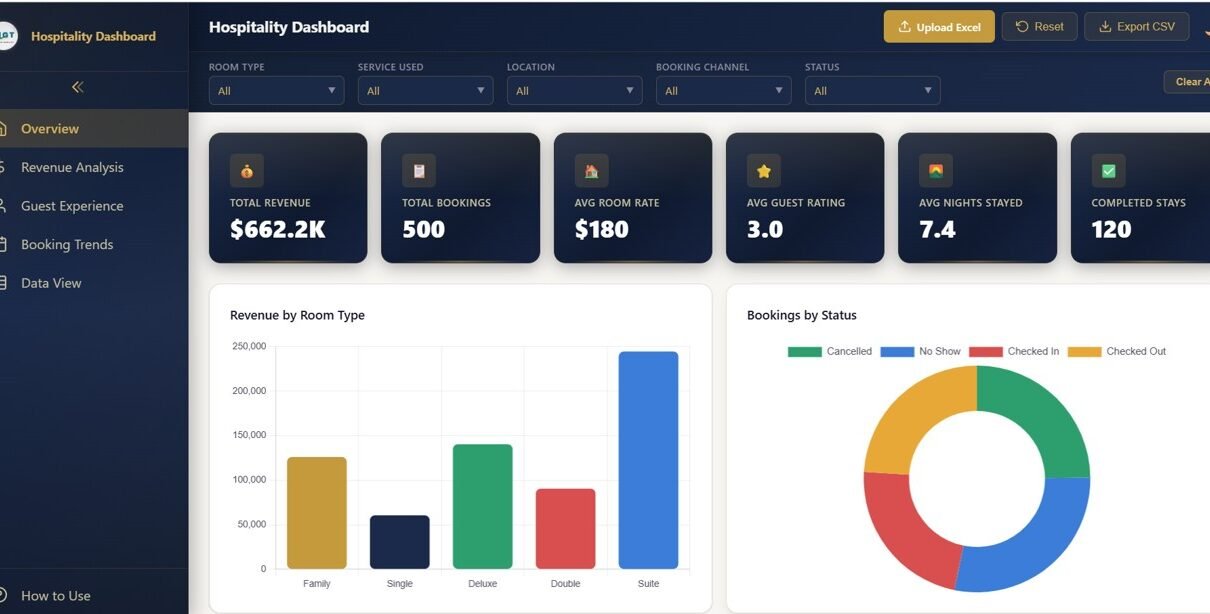Image resolution: width=1210 pixels, height=614 pixels.
Task: Click the star icon on Avg Guest Rating card
Action: point(764,171)
